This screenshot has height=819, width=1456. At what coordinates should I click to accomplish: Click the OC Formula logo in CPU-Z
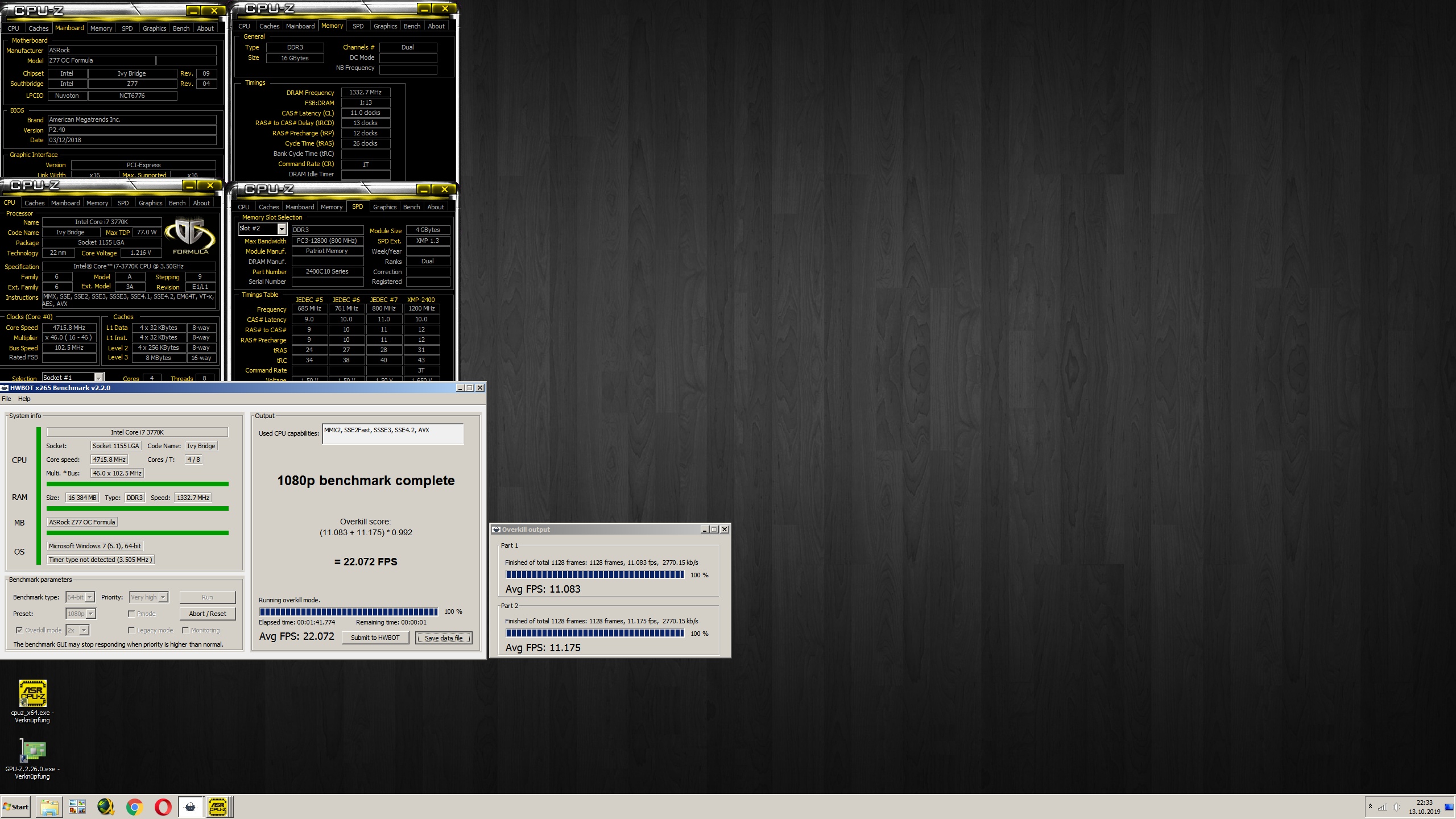(190, 236)
